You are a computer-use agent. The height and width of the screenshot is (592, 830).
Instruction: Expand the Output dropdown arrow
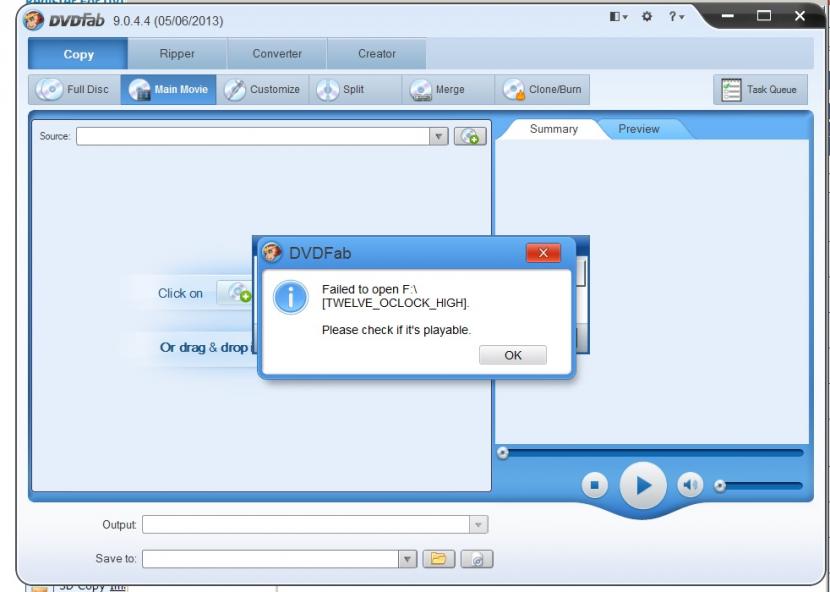click(x=478, y=525)
